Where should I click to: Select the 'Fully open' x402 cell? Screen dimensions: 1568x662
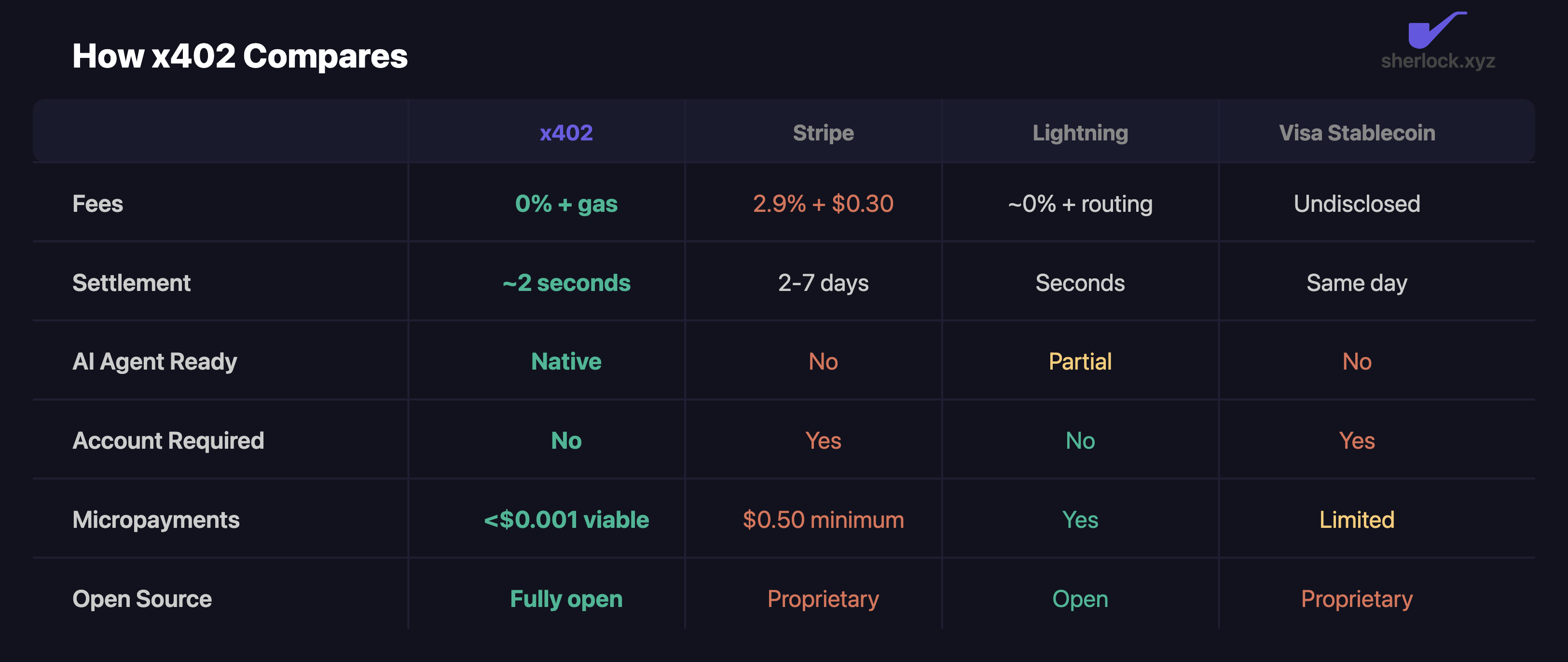(x=566, y=599)
